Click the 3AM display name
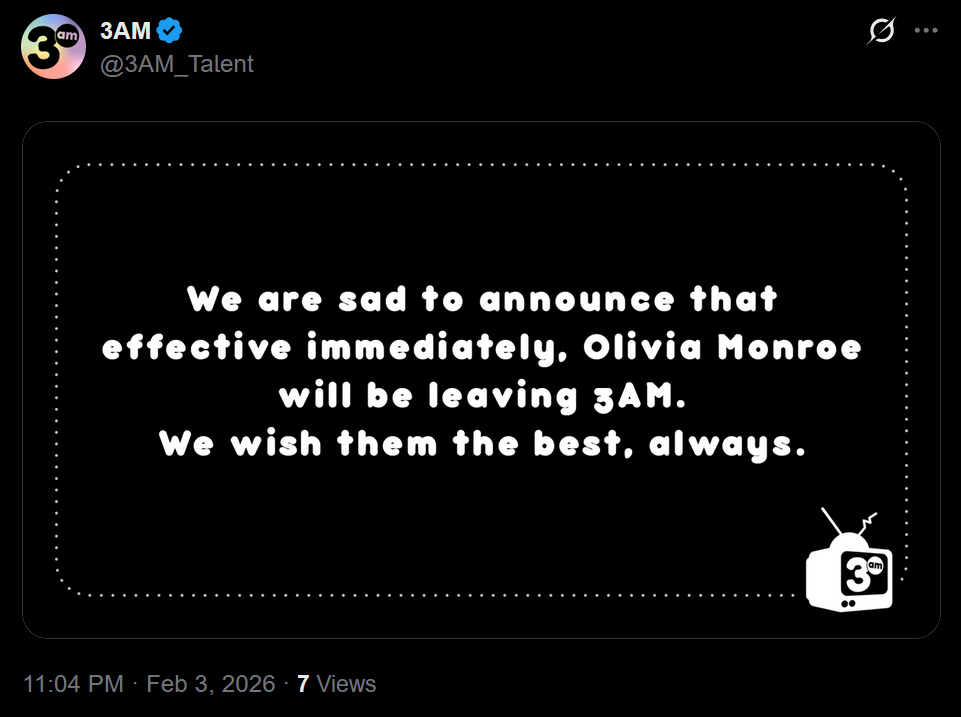The image size is (961, 717). click(125, 31)
